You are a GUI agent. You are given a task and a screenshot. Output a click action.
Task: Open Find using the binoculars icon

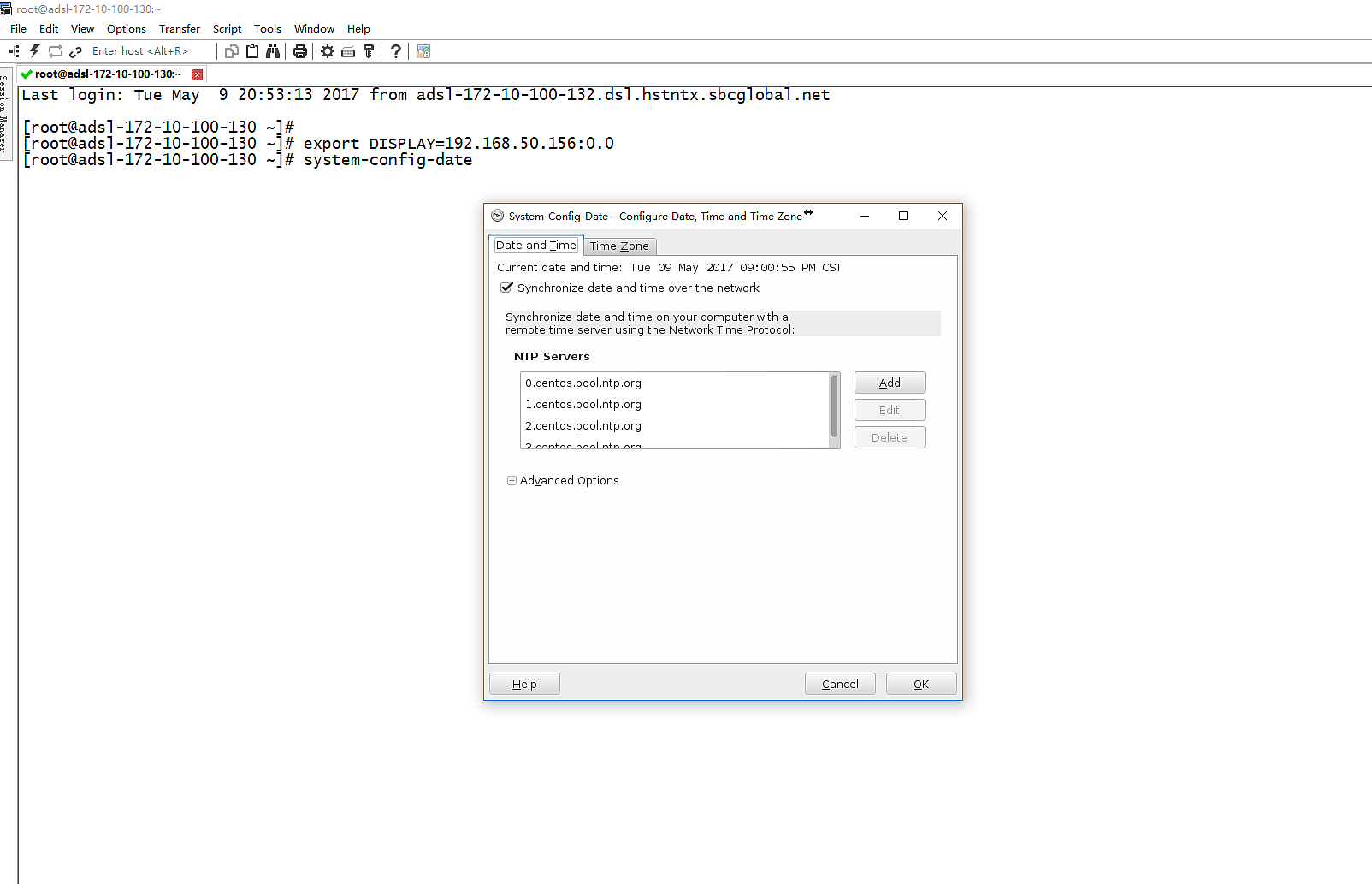click(x=273, y=51)
